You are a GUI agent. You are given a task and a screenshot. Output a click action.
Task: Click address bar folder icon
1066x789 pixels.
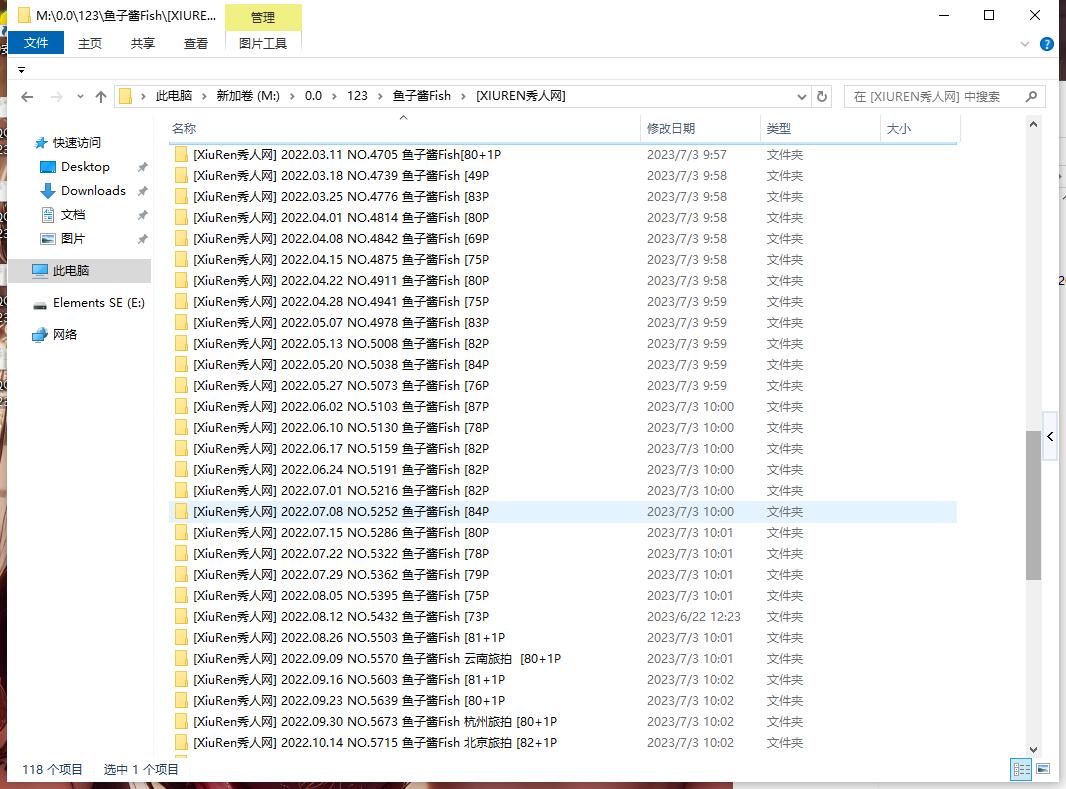[126, 97]
